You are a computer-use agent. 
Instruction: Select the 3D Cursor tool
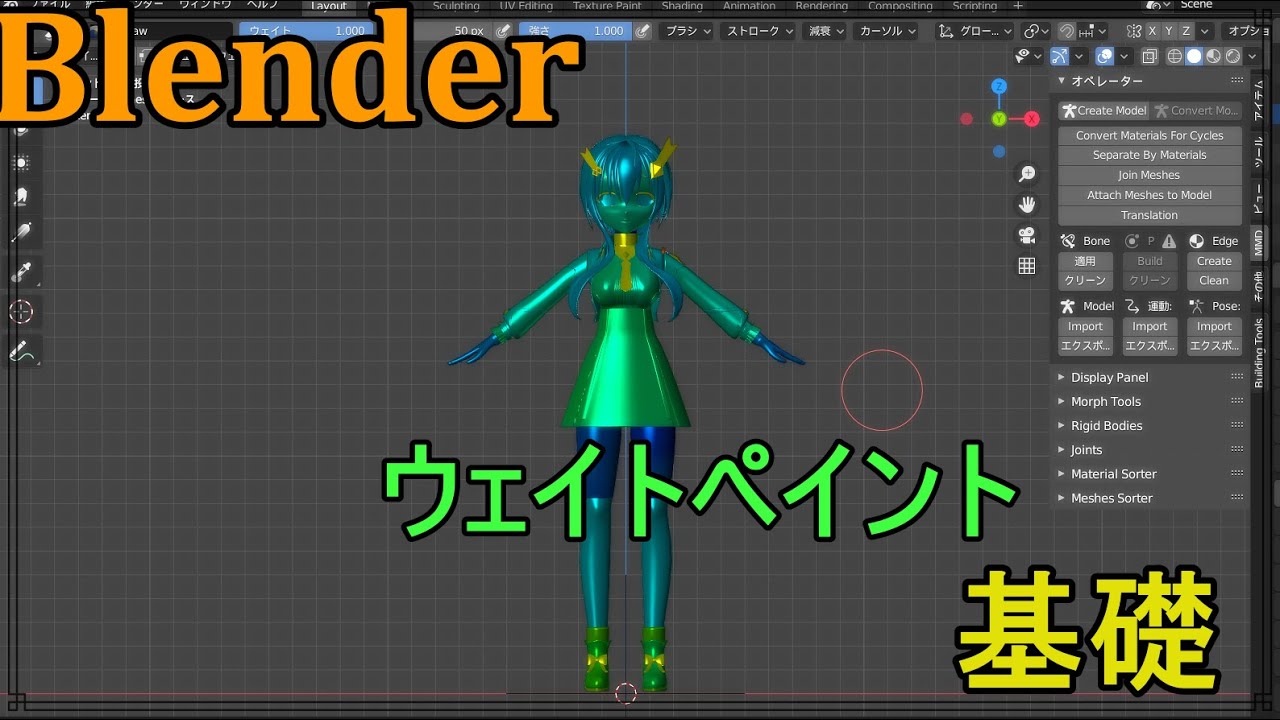tap(21, 312)
